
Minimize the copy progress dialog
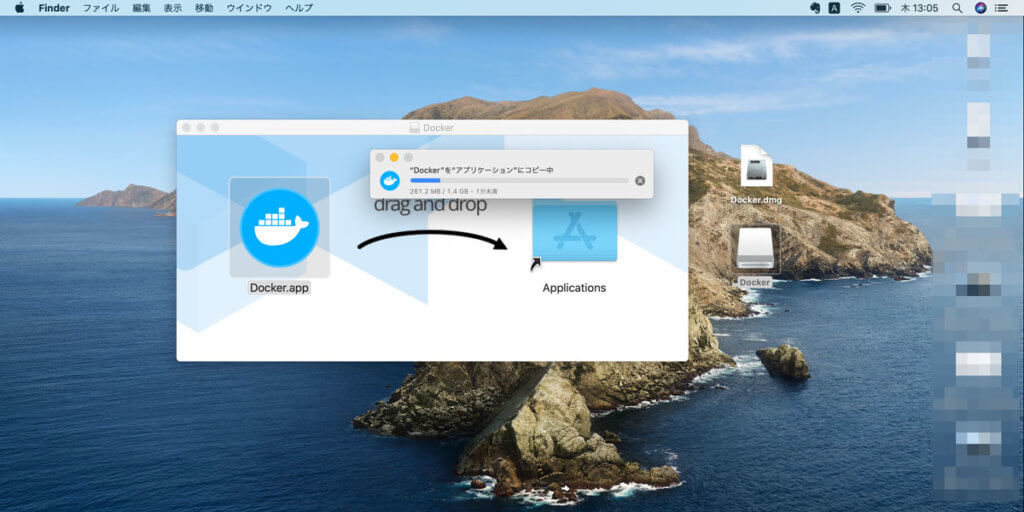tap(394, 157)
